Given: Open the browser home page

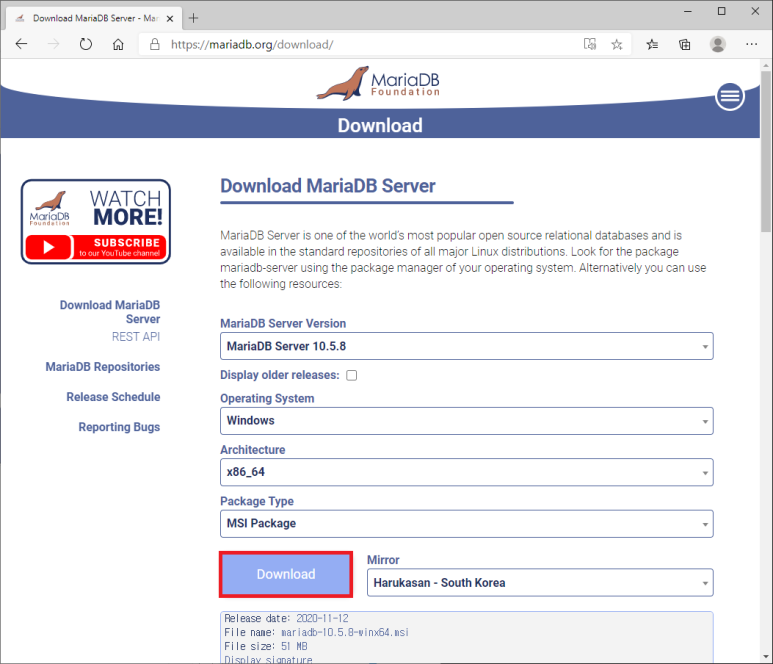Looking at the screenshot, I should point(118,44).
